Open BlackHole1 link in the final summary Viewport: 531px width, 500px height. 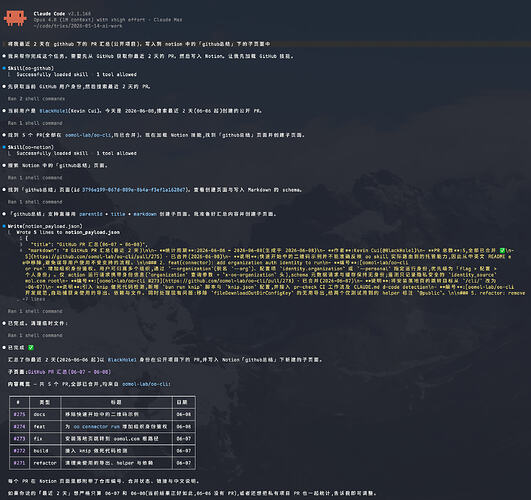coord(122,360)
